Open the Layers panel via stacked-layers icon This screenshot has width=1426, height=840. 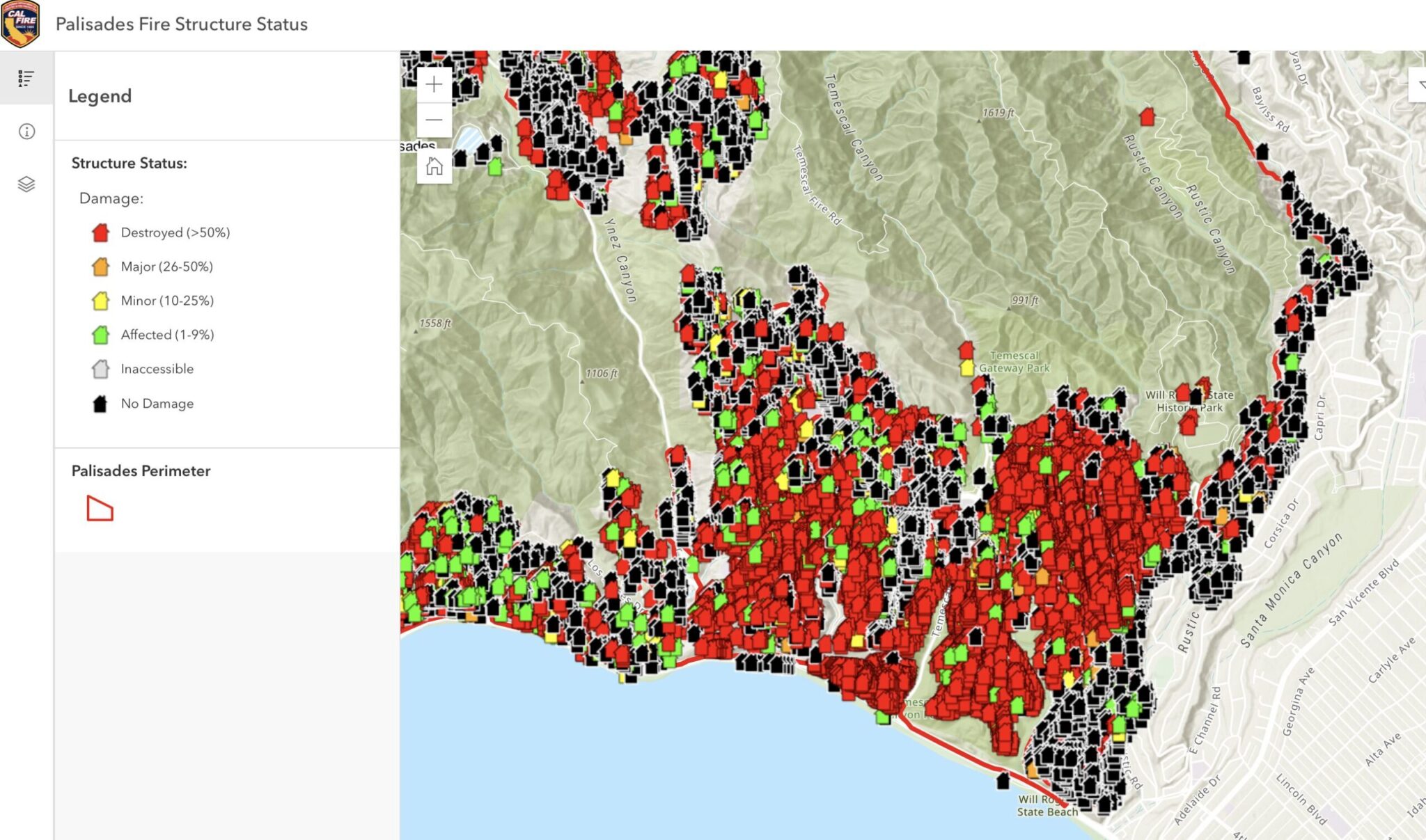point(26,183)
